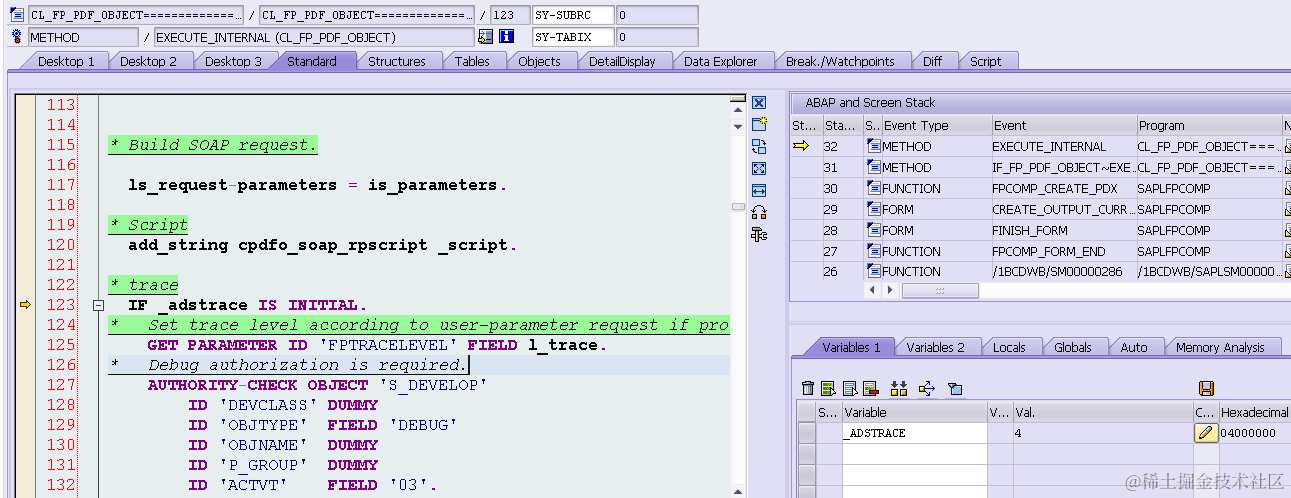The height and width of the screenshot is (498, 1291).
Task: Click the breakpoint margin at line 125
Action: click(25, 345)
